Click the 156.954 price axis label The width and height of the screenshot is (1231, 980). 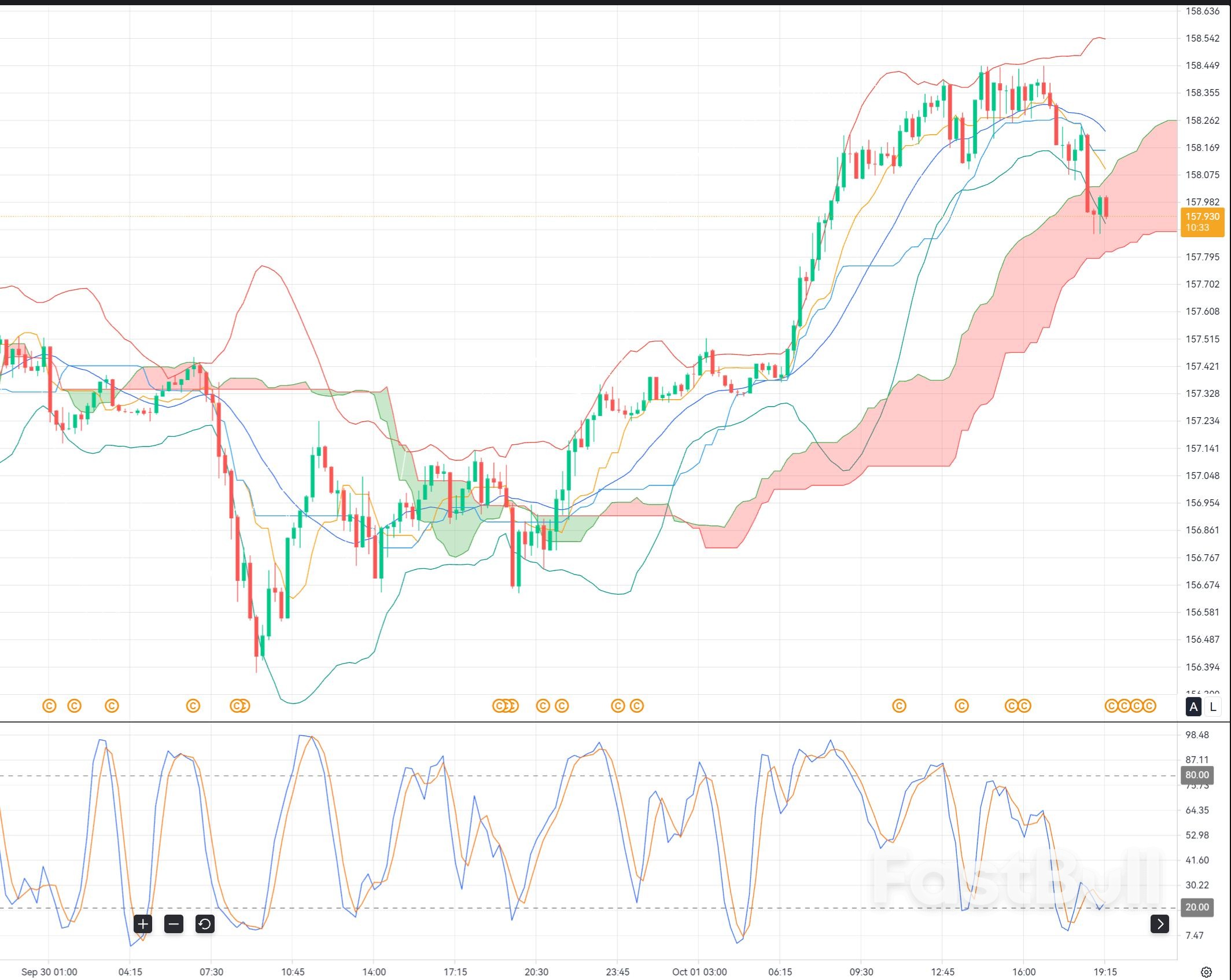click(x=1202, y=503)
